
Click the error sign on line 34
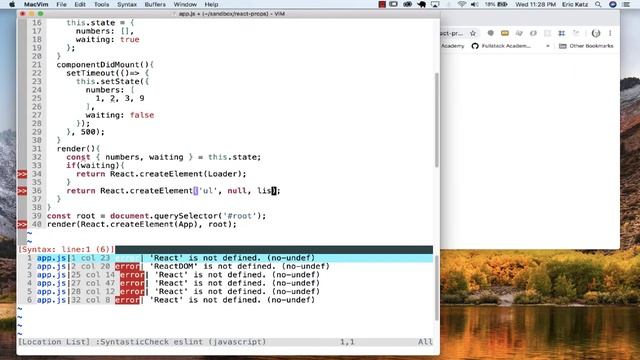22,174
